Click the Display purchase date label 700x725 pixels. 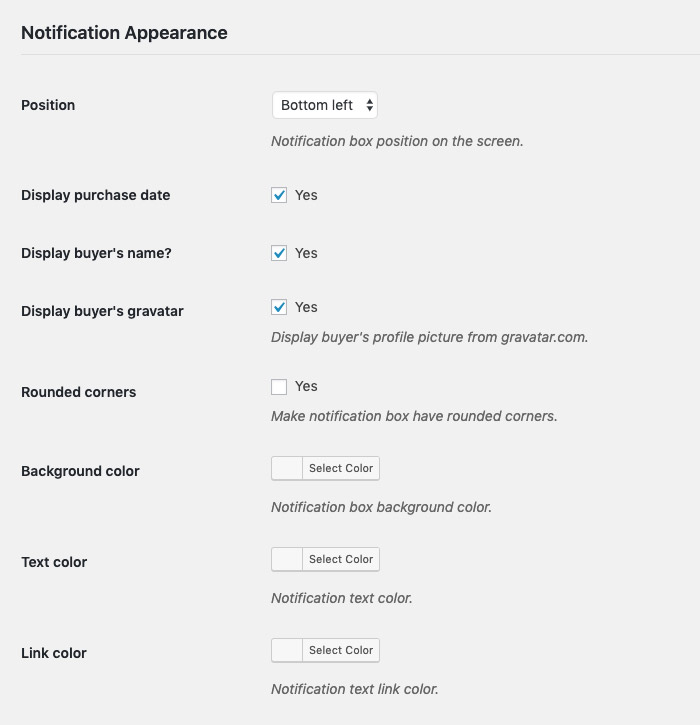(x=96, y=195)
